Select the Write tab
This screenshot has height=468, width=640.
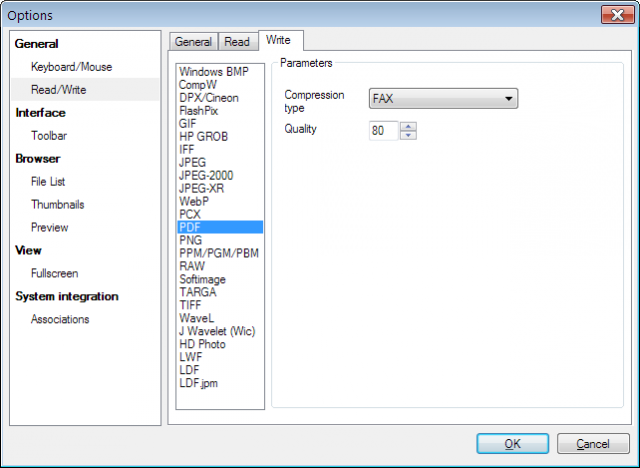(x=280, y=40)
